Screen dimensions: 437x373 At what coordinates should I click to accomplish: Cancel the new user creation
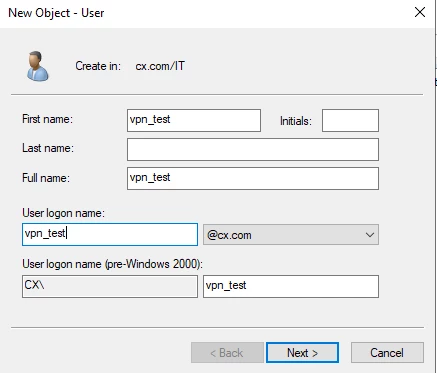point(387,353)
